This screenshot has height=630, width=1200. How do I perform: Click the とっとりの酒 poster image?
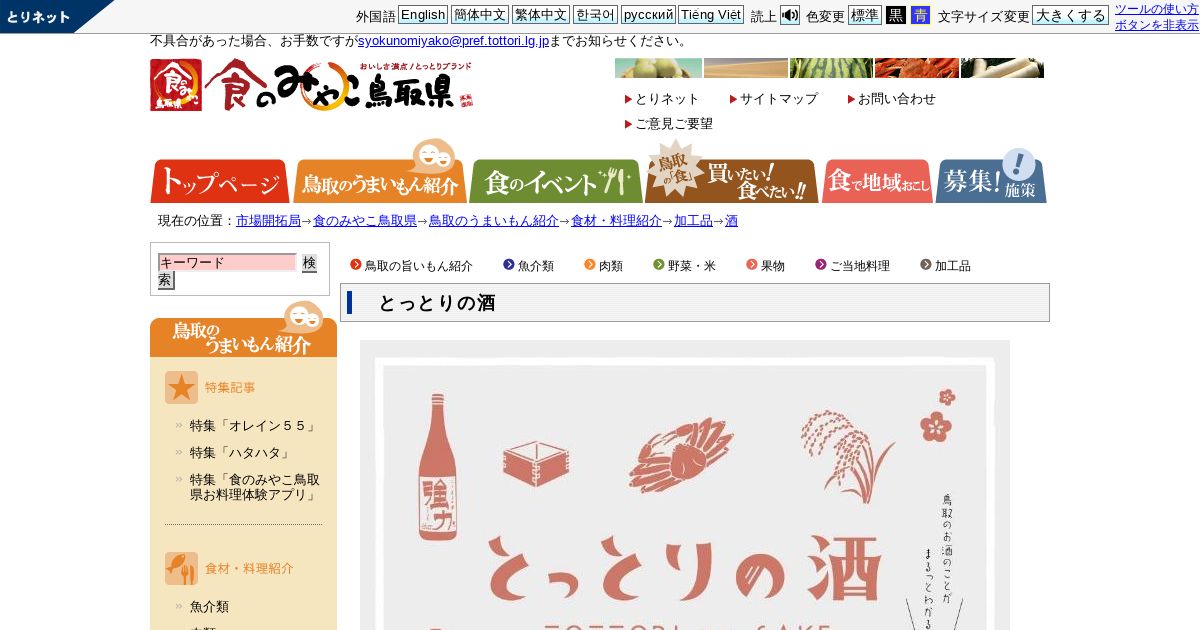tap(685, 485)
